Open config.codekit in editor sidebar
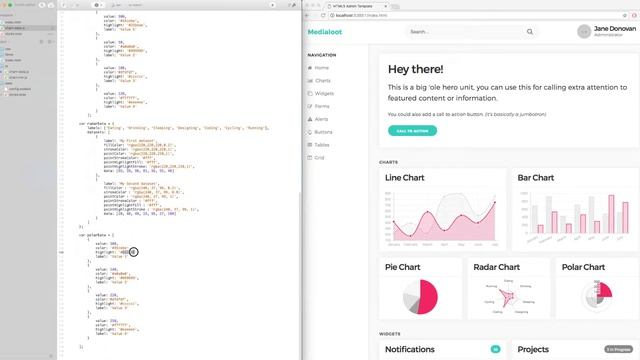Viewport: 640px width, 360px height. point(20,89)
